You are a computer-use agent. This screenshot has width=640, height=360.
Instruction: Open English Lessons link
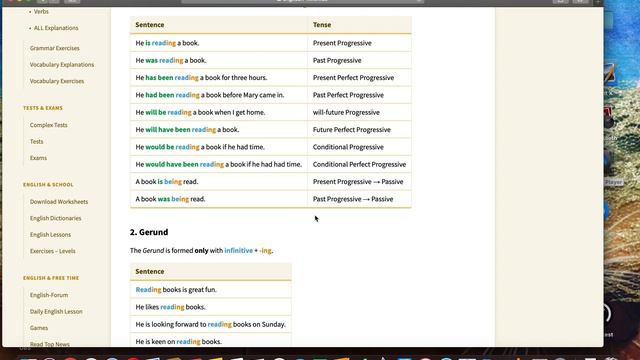50,235
